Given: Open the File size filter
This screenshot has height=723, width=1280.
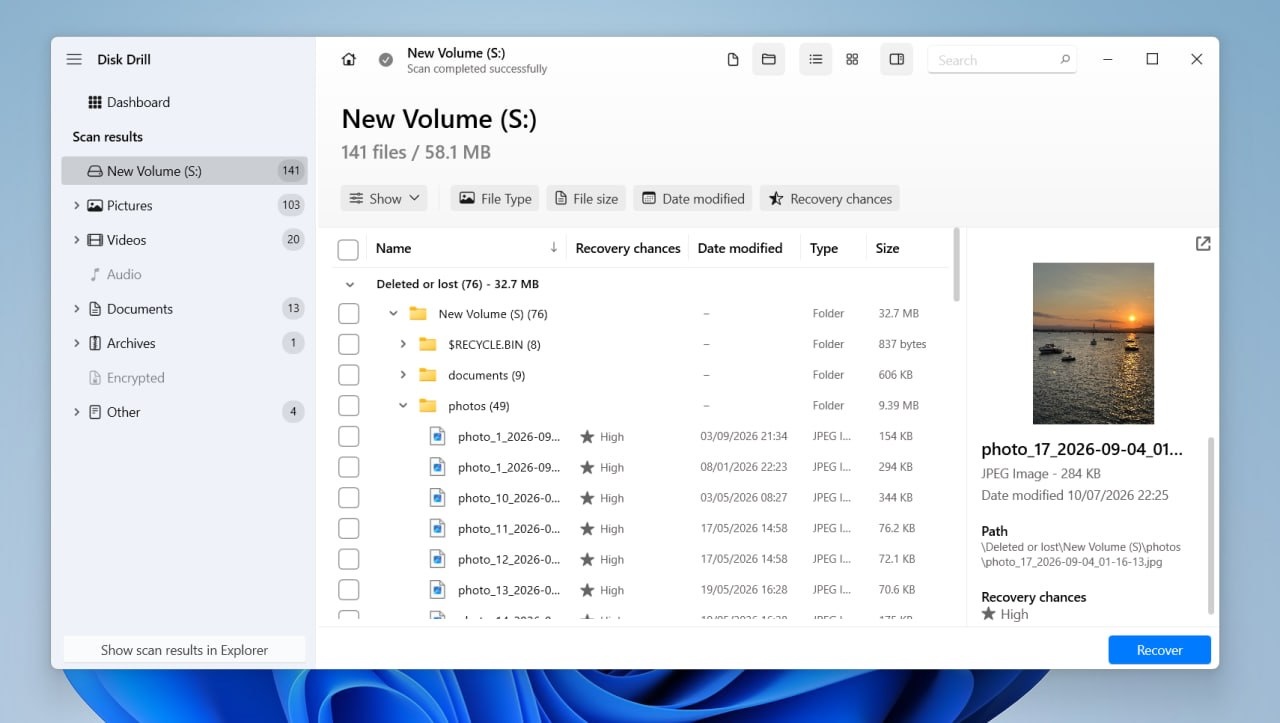Looking at the screenshot, I should point(587,198).
